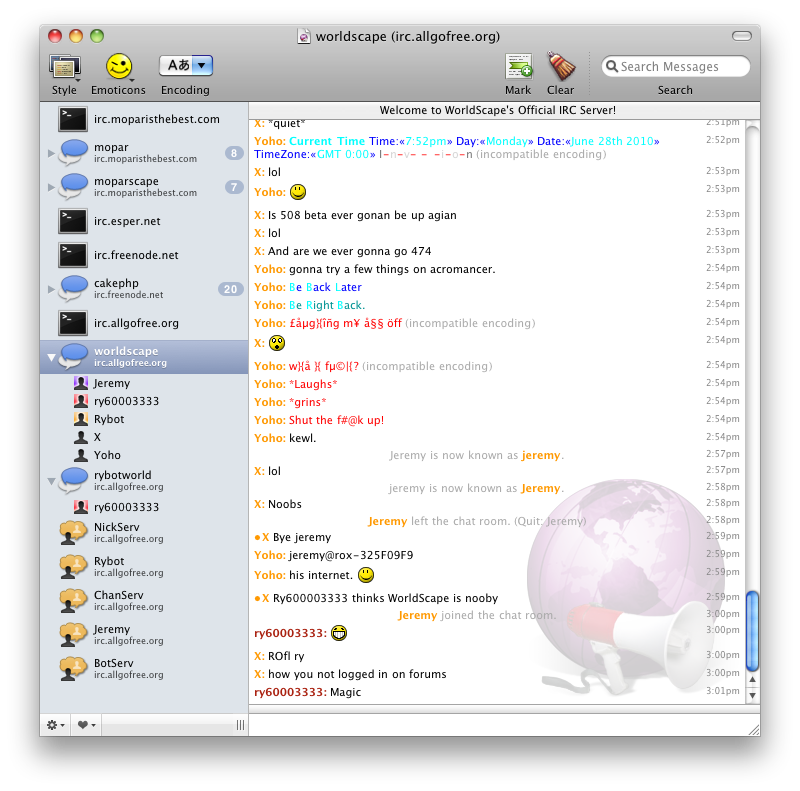The image size is (800, 791).
Task: Open BotServ private chat
Action: click(144, 669)
